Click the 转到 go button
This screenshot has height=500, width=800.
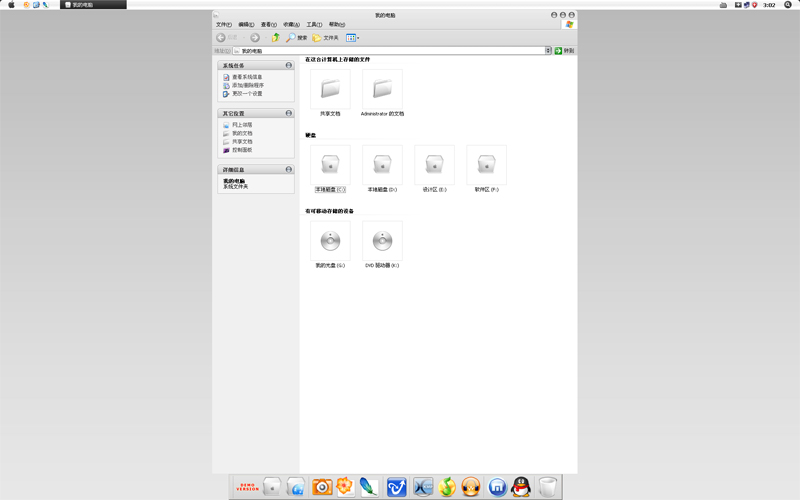565,50
